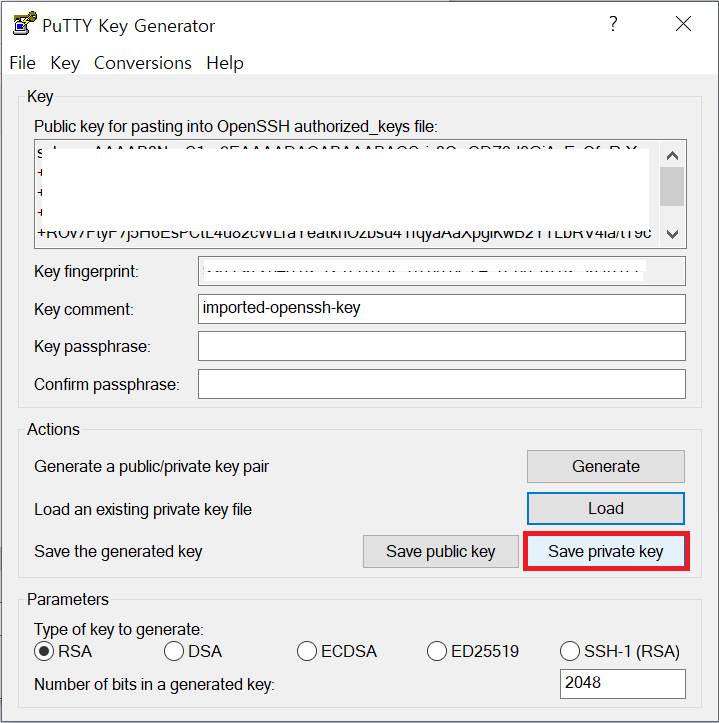This screenshot has width=719, height=723.
Task: Click the Load button
Action: click(606, 509)
